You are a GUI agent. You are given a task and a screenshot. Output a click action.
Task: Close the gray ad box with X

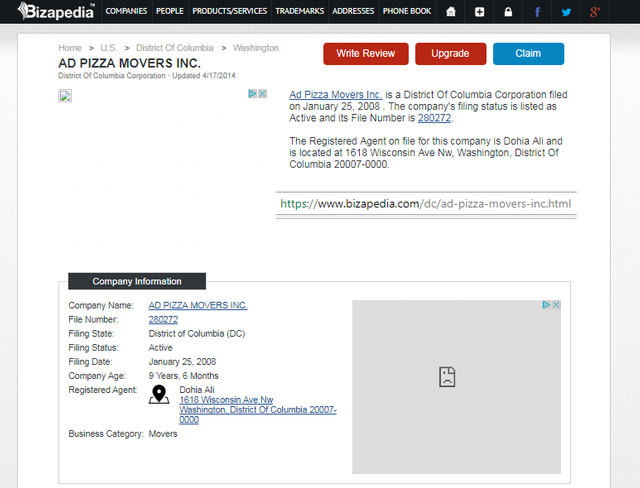(556, 305)
